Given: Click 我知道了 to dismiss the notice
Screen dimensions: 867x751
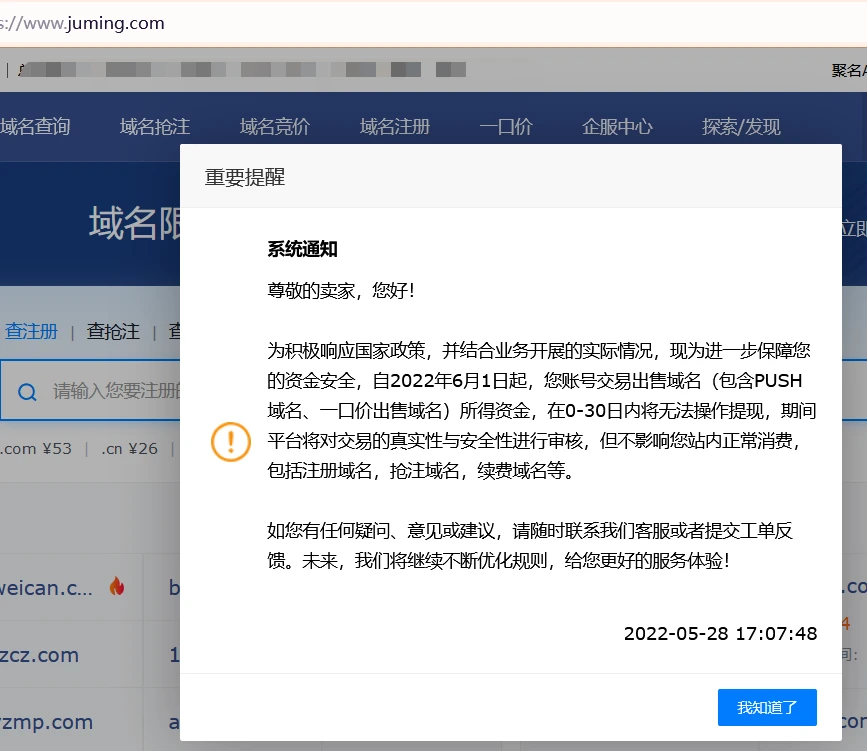Looking at the screenshot, I should click(x=767, y=707).
